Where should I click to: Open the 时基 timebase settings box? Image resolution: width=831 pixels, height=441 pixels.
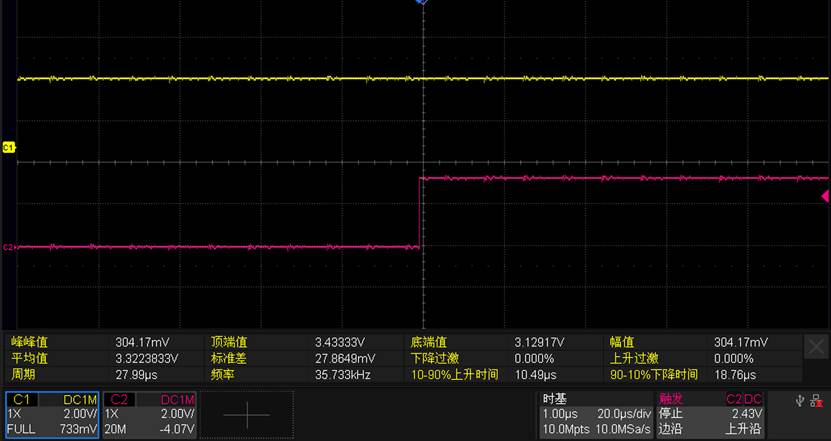coord(597,414)
